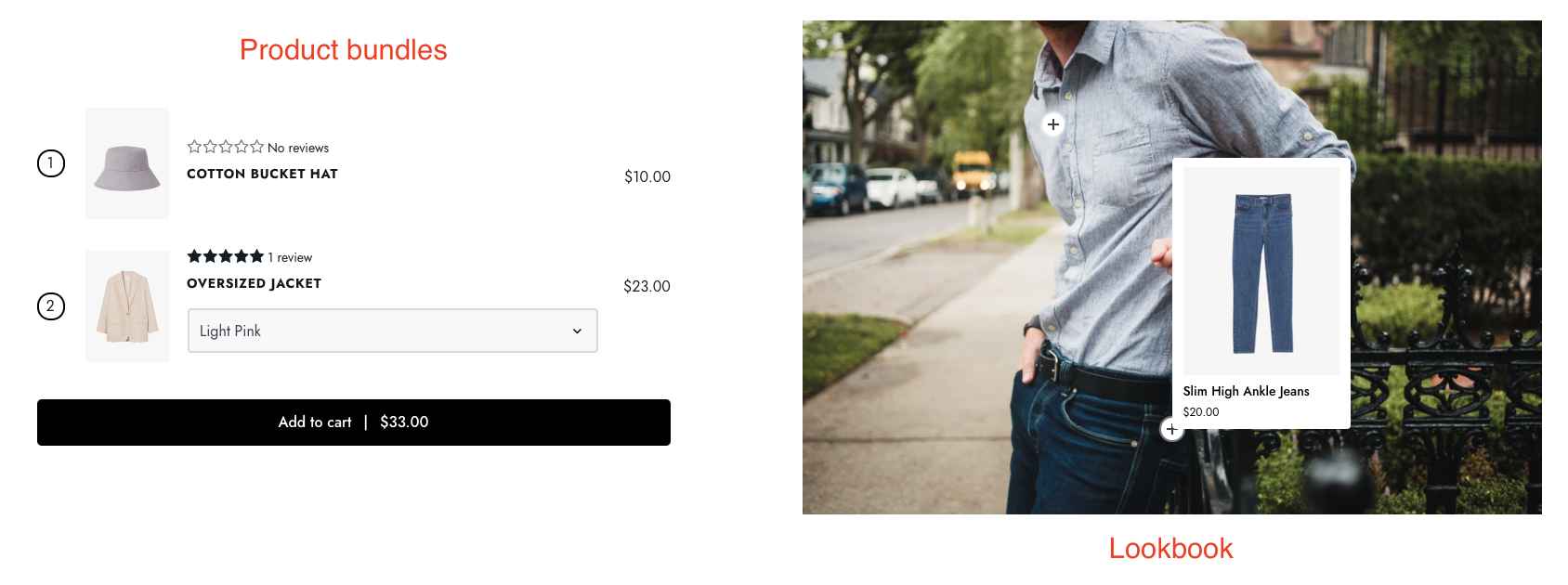Screen dimensions: 1568x585
Task: Expand the Oversized Jacket color selector
Action: click(x=393, y=331)
